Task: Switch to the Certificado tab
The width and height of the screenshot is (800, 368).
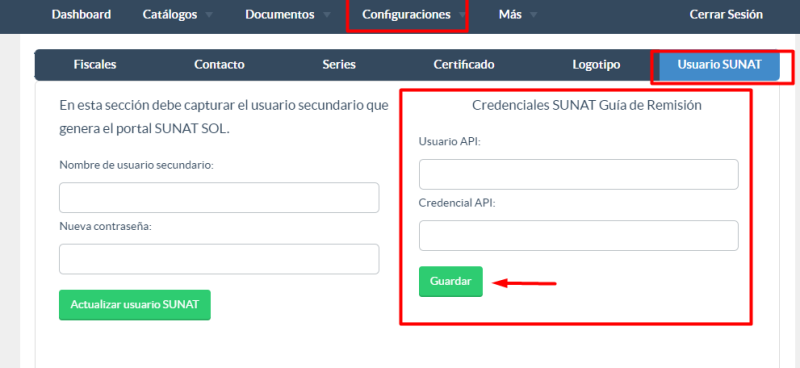Action: tap(464, 65)
